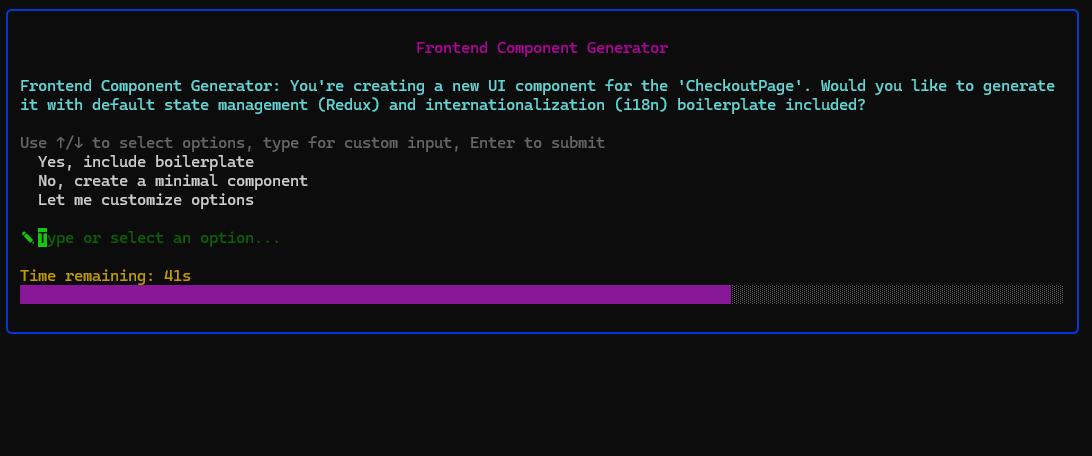Click the green pencil icon by the input
The width and height of the screenshot is (1092, 456).
click(27, 237)
